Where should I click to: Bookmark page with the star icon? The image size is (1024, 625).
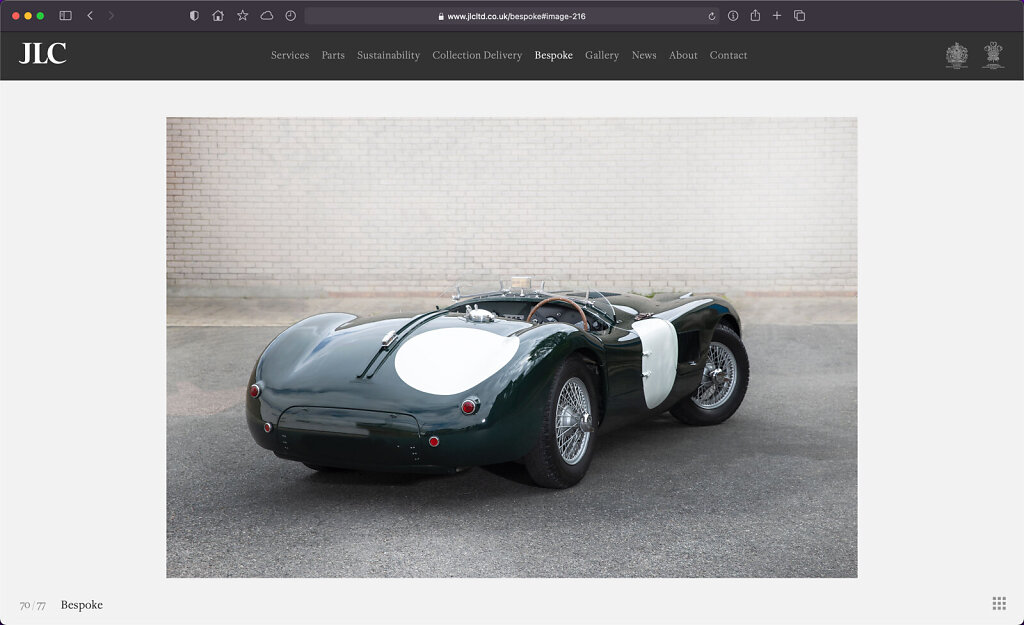tap(242, 16)
